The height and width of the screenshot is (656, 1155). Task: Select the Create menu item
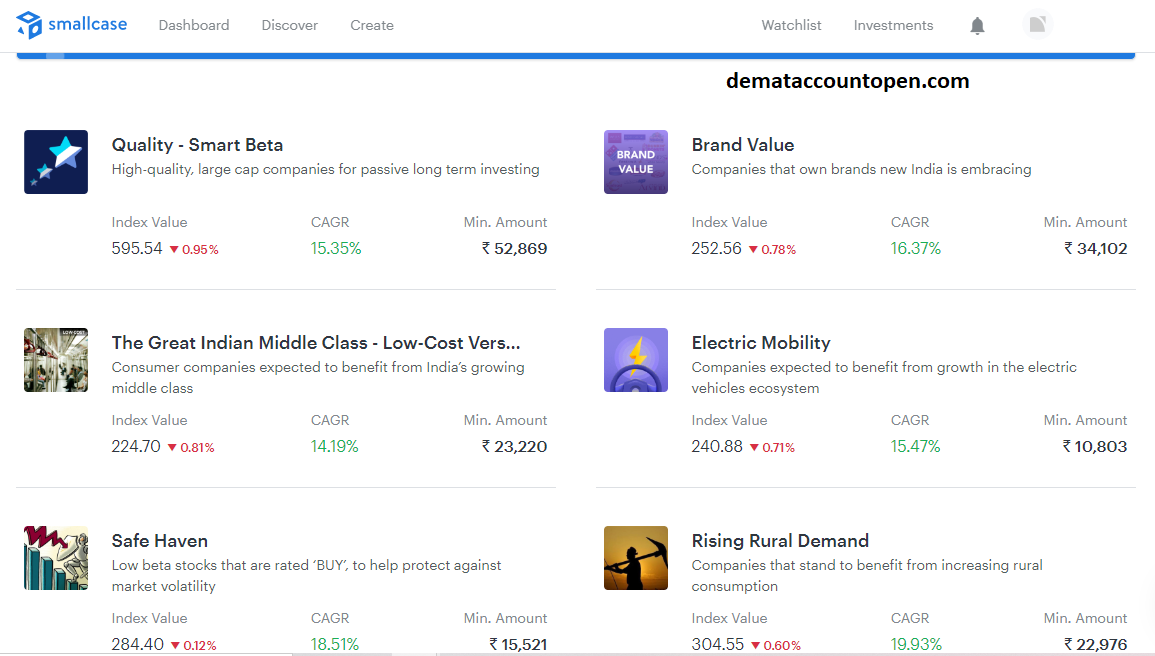tap(372, 25)
